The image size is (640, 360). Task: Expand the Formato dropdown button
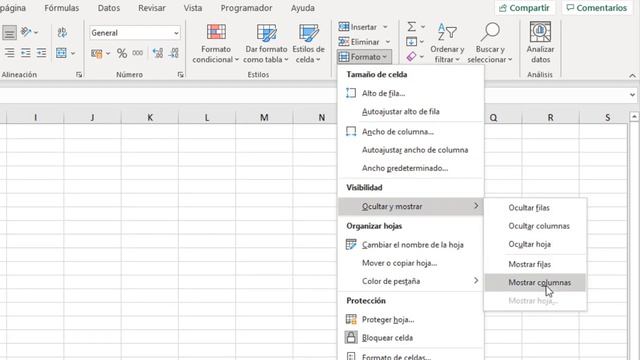tap(364, 57)
